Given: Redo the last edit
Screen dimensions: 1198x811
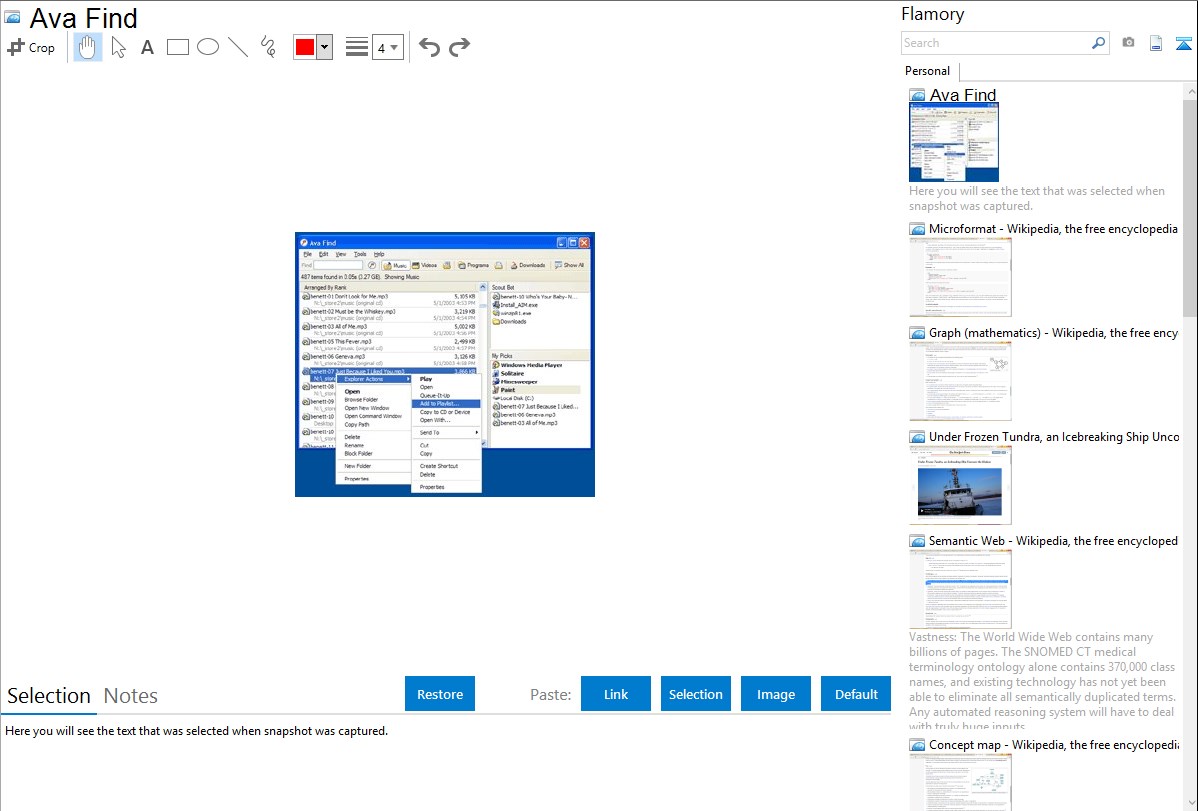Looking at the screenshot, I should coord(459,47).
